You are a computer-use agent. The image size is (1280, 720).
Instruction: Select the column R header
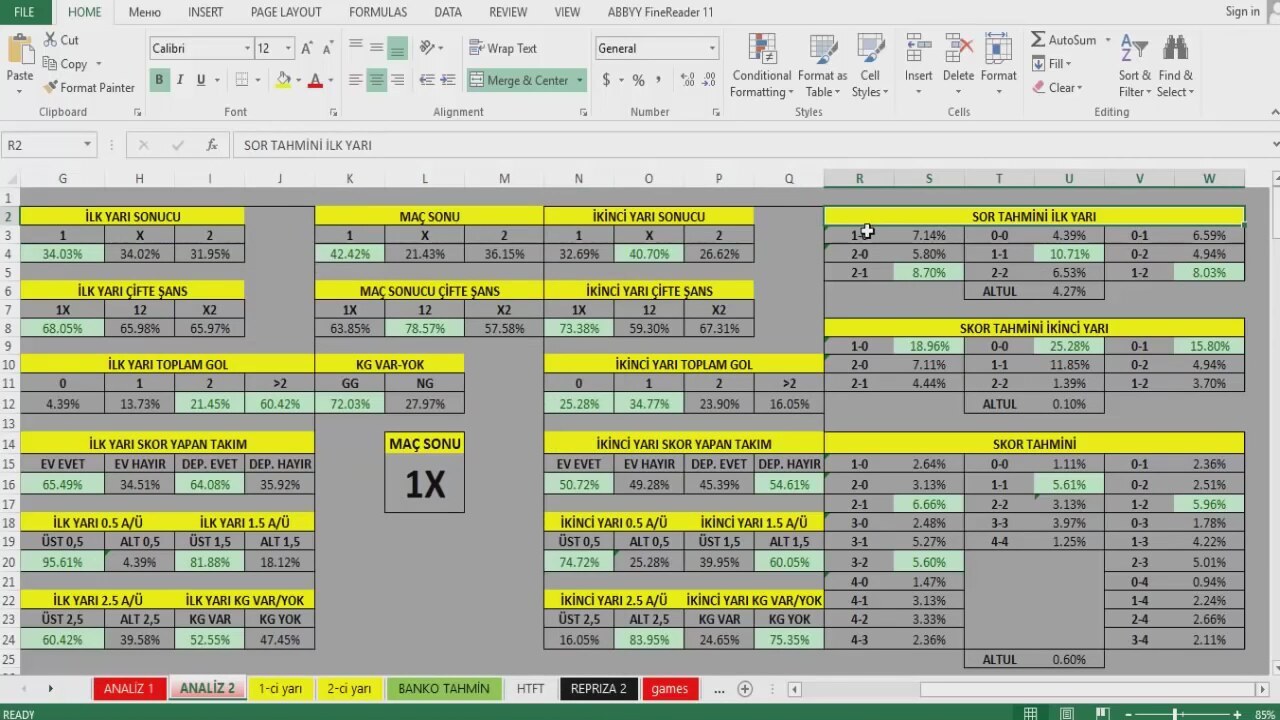[x=859, y=178]
